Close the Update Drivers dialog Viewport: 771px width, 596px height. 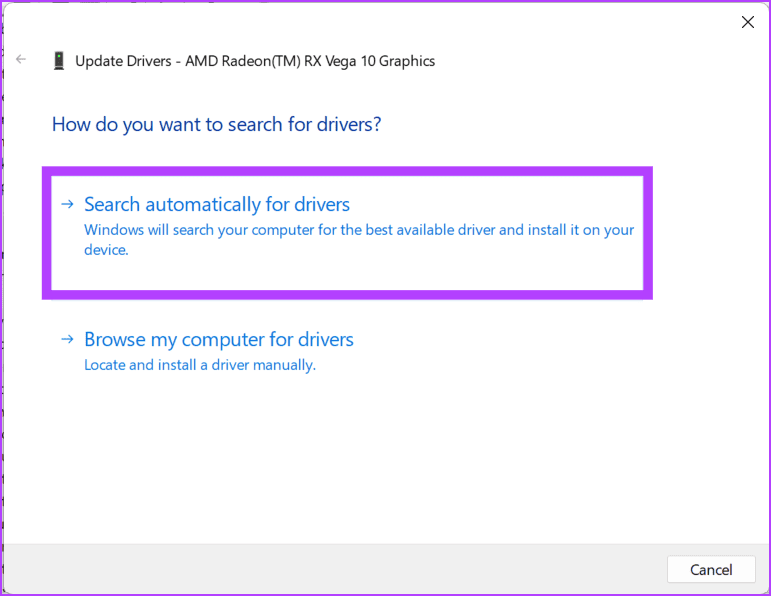[x=747, y=22]
